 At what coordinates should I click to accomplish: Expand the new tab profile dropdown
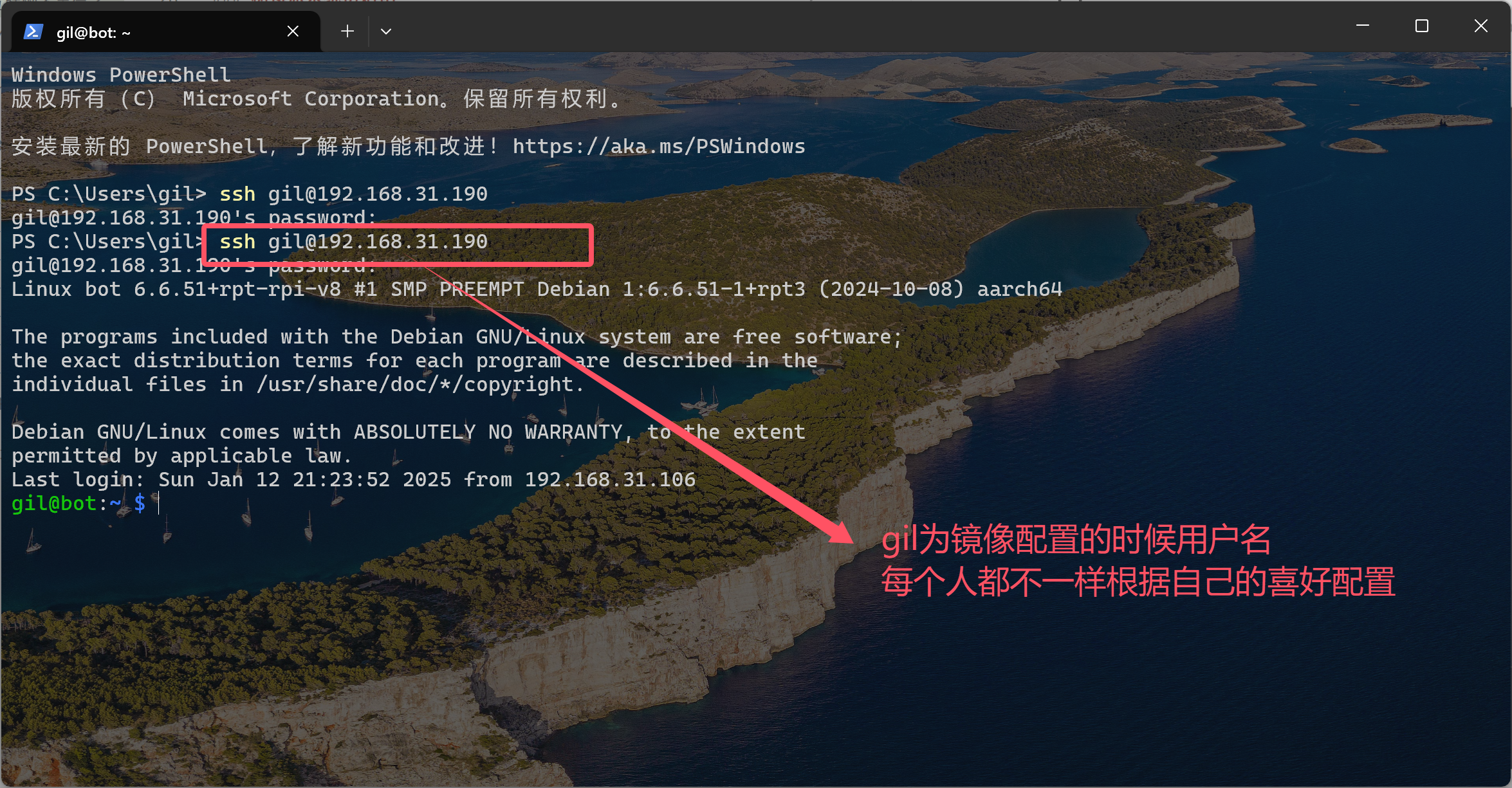click(x=386, y=31)
